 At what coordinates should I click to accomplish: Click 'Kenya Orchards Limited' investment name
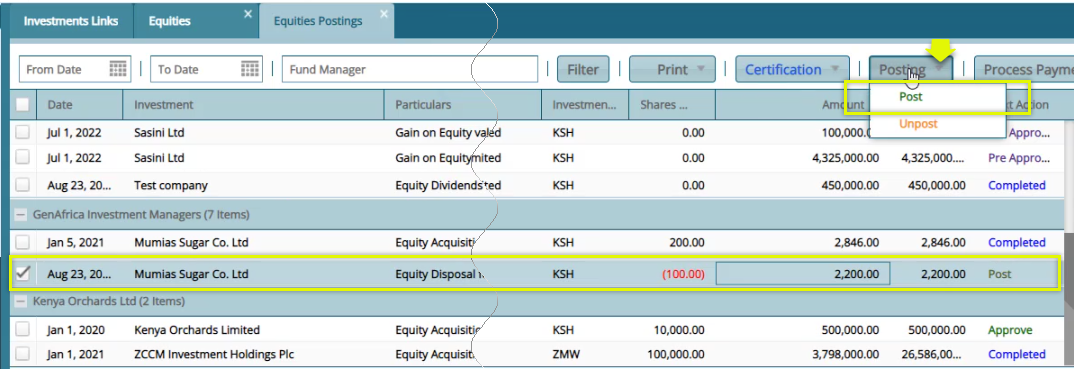point(197,330)
